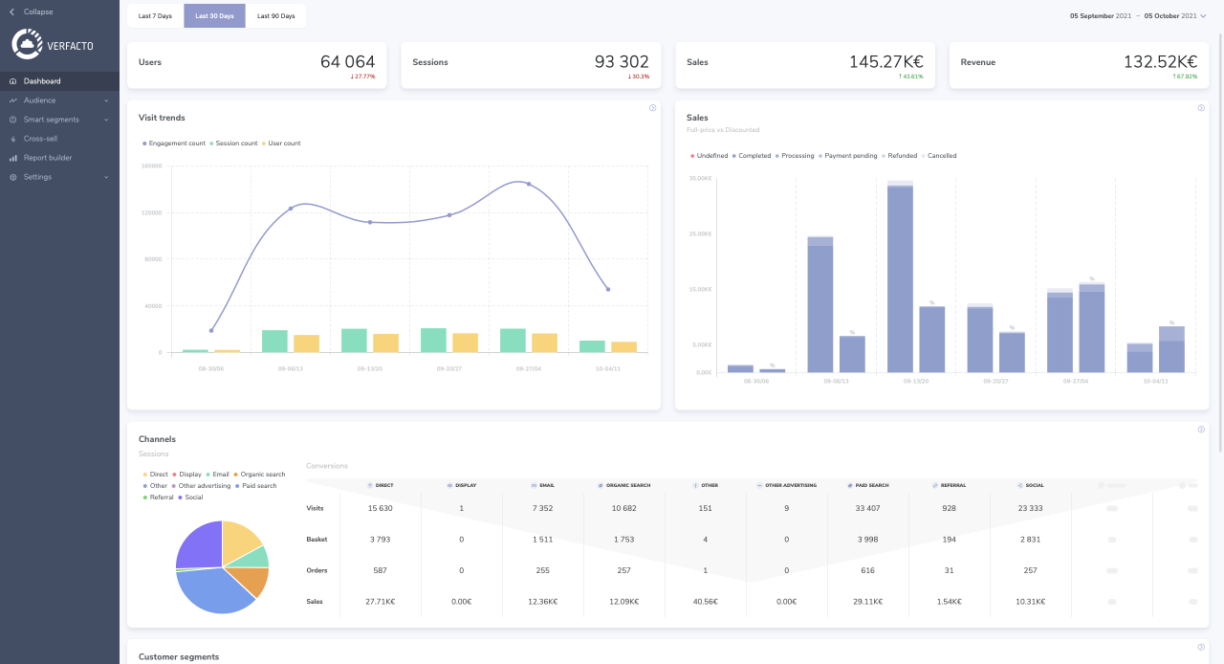Click the 05 September start date
Screen dimensions: 1224x664
click(x=1101, y=16)
